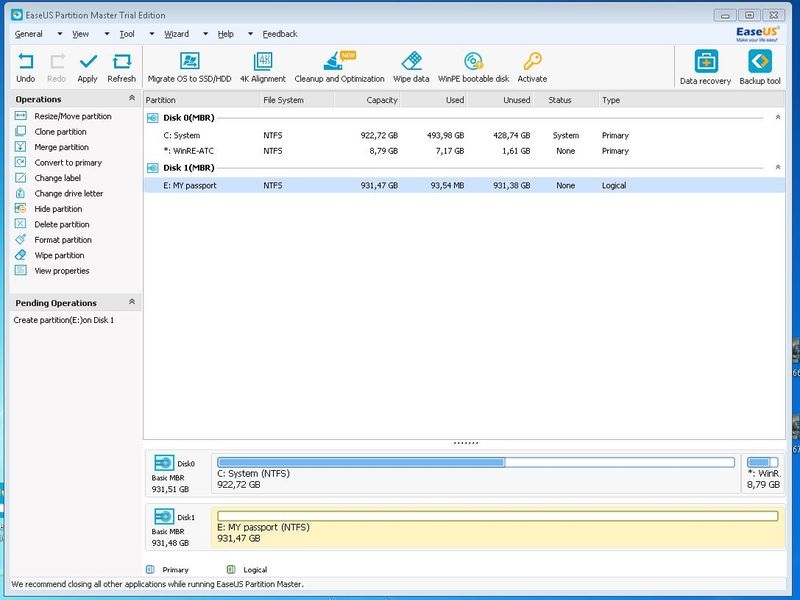This screenshot has height=600, width=800.
Task: Collapse the Disk 0(MBR) group
Action: (x=778, y=117)
